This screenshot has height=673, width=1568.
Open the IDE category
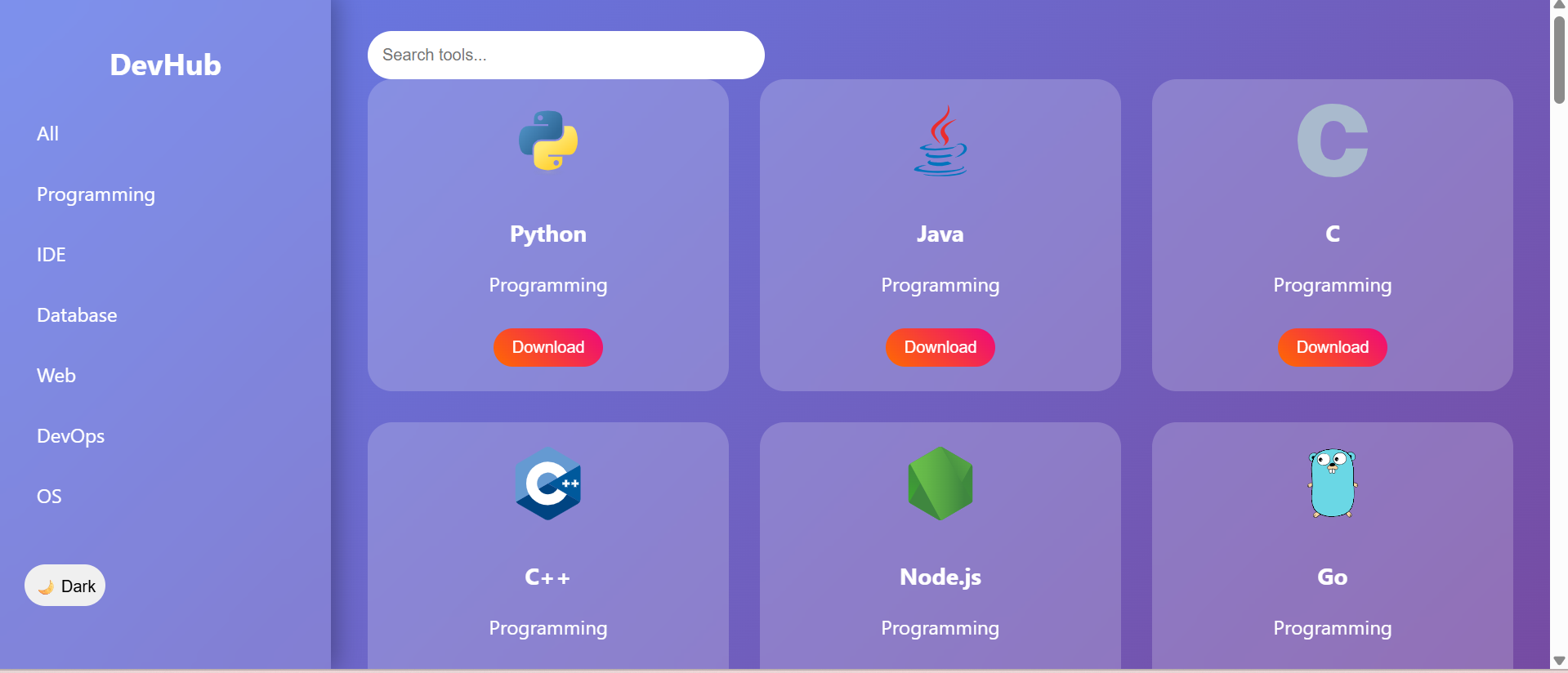click(51, 255)
